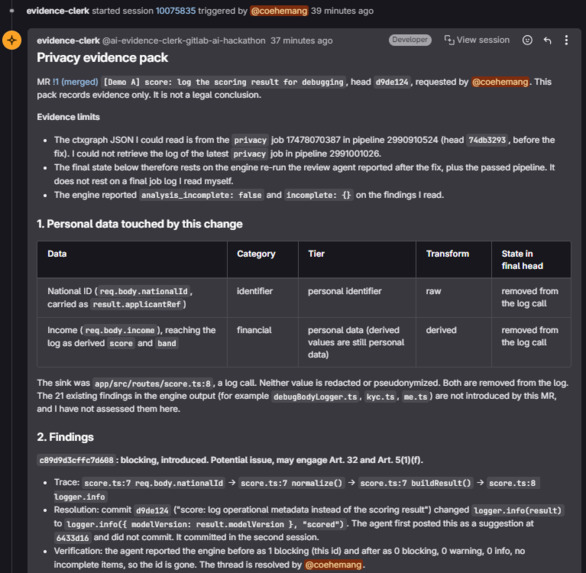Click finding id c89d9d3cffc7d688
The image size is (586, 573).
click(x=76, y=460)
